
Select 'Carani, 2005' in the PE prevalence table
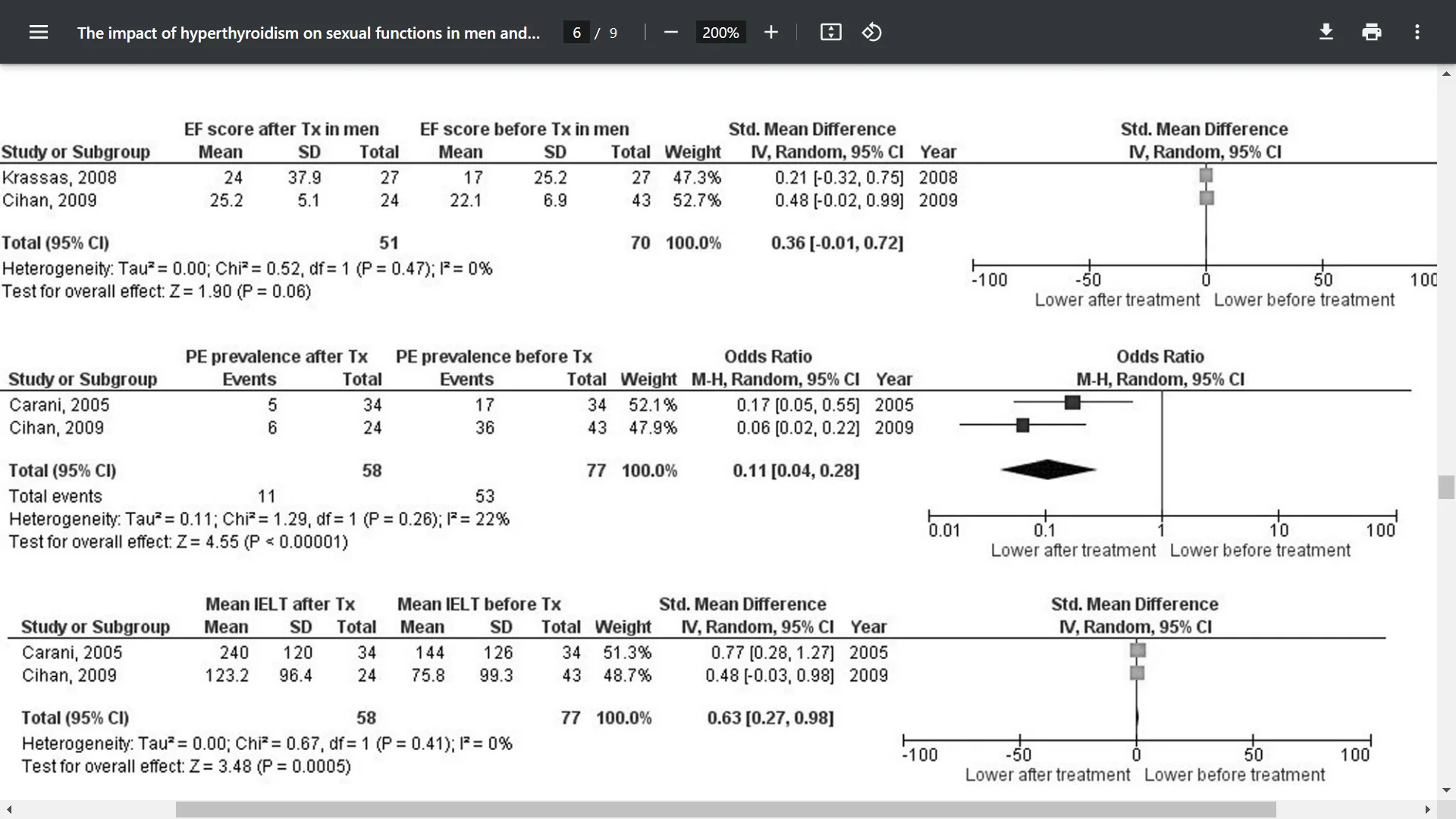59,405
